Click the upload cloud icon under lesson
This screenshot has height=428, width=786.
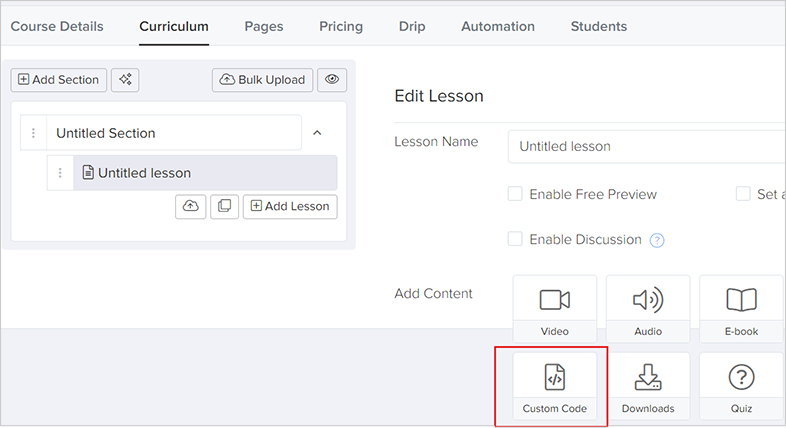point(190,206)
